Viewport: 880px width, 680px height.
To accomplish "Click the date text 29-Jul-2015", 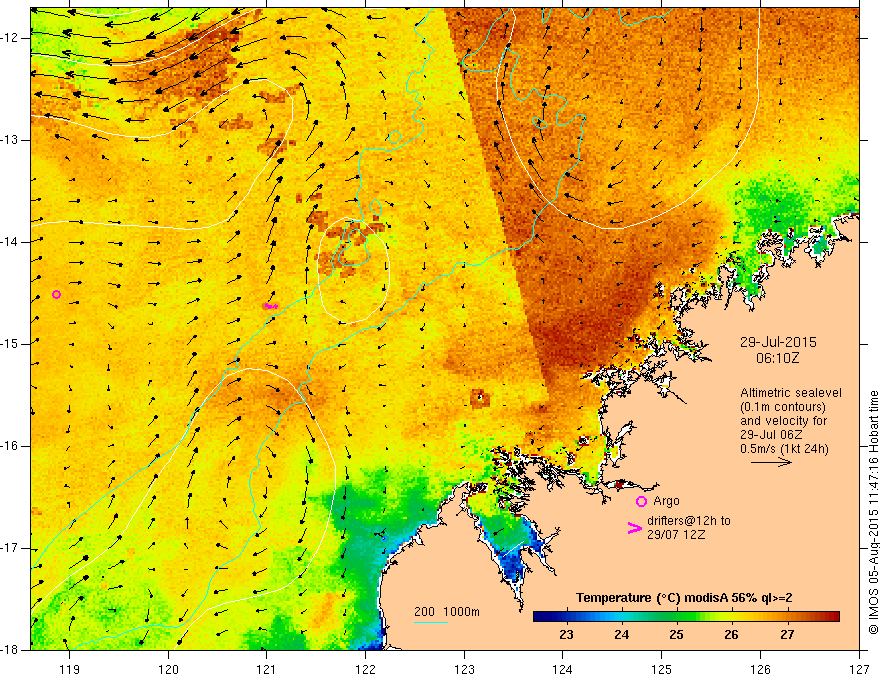I will 778,342.
